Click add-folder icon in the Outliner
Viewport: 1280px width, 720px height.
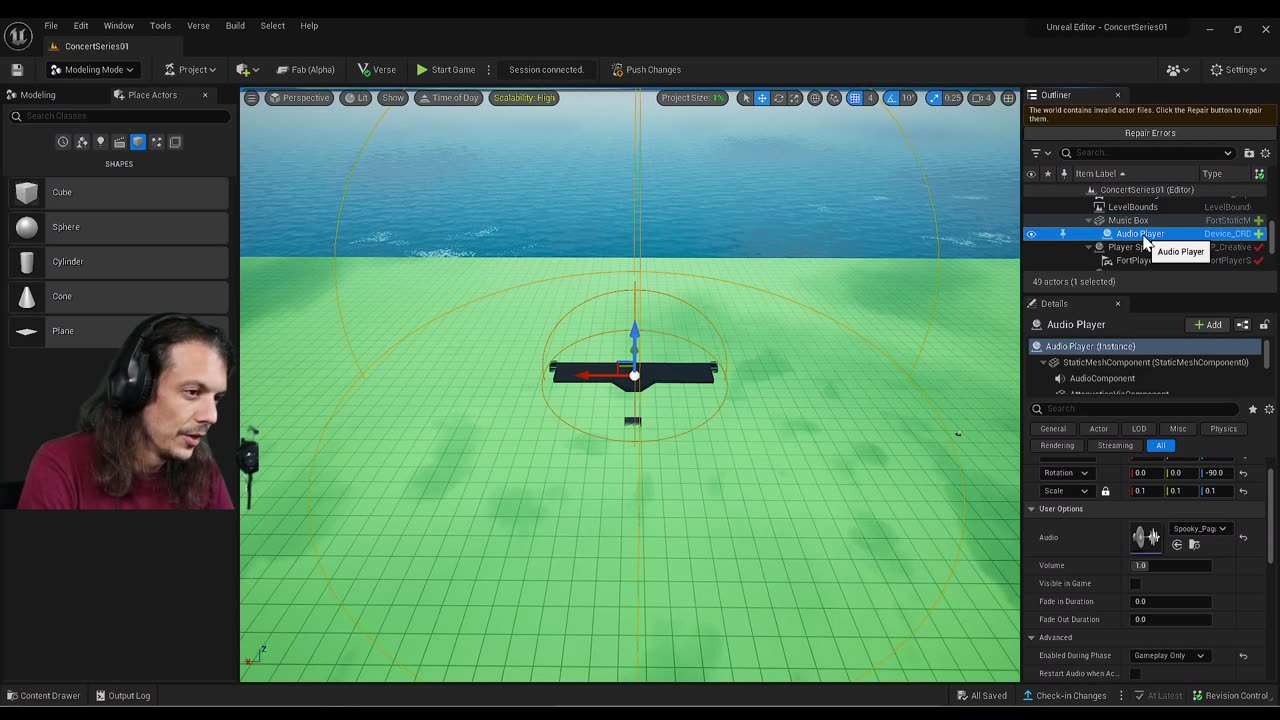[1249, 153]
